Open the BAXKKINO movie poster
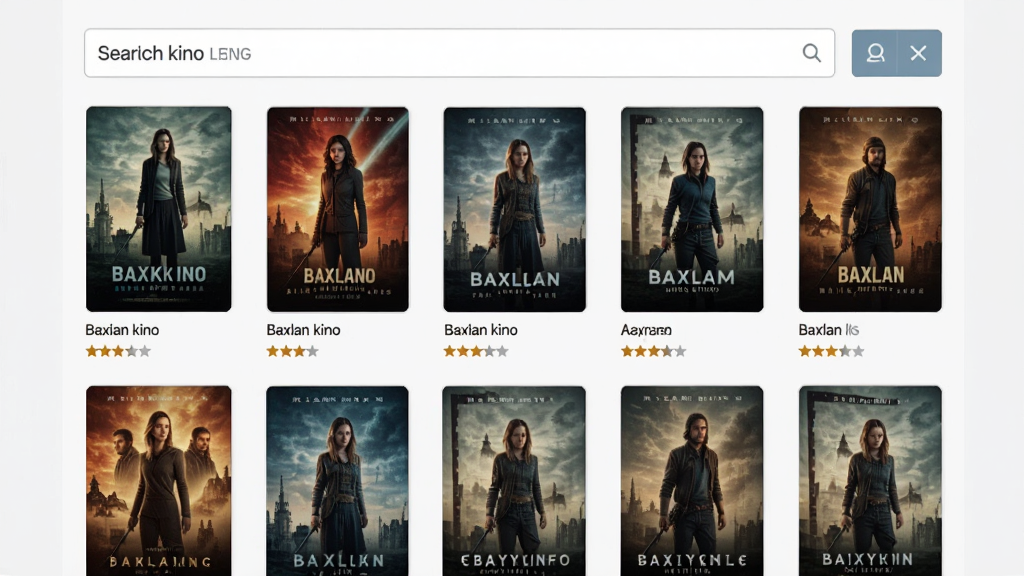Viewport: 1024px width, 576px height. (159, 209)
